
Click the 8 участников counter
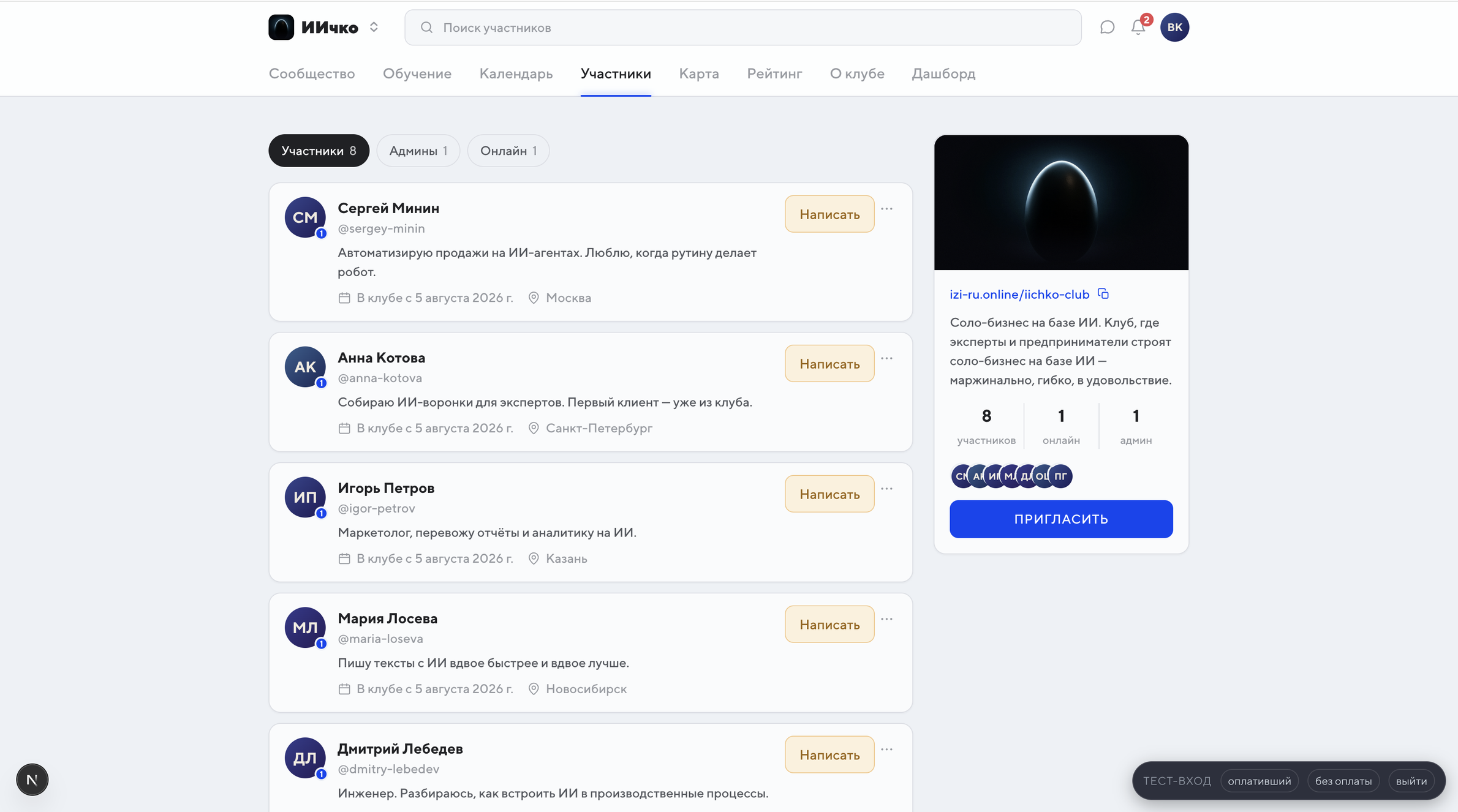pyautogui.click(x=986, y=426)
